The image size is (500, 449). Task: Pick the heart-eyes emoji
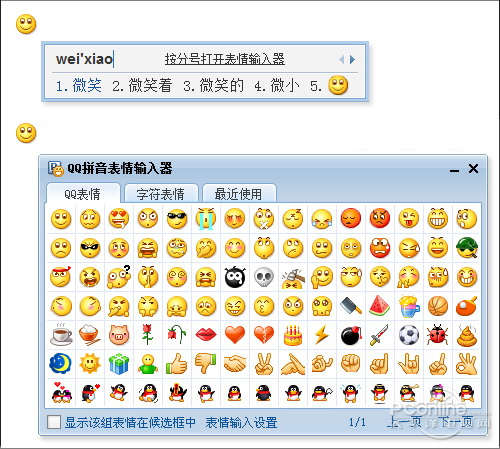[x=119, y=219]
